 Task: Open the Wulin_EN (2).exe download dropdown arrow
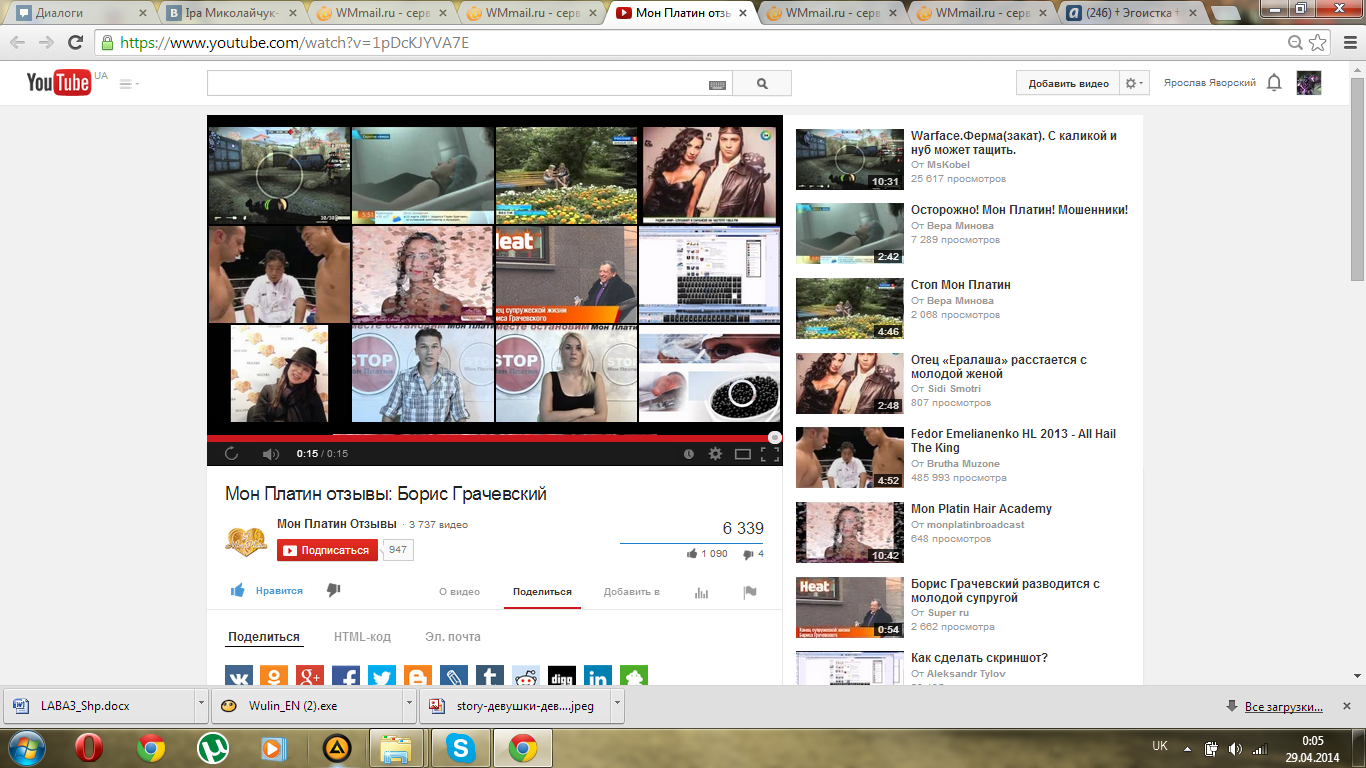tap(409, 705)
